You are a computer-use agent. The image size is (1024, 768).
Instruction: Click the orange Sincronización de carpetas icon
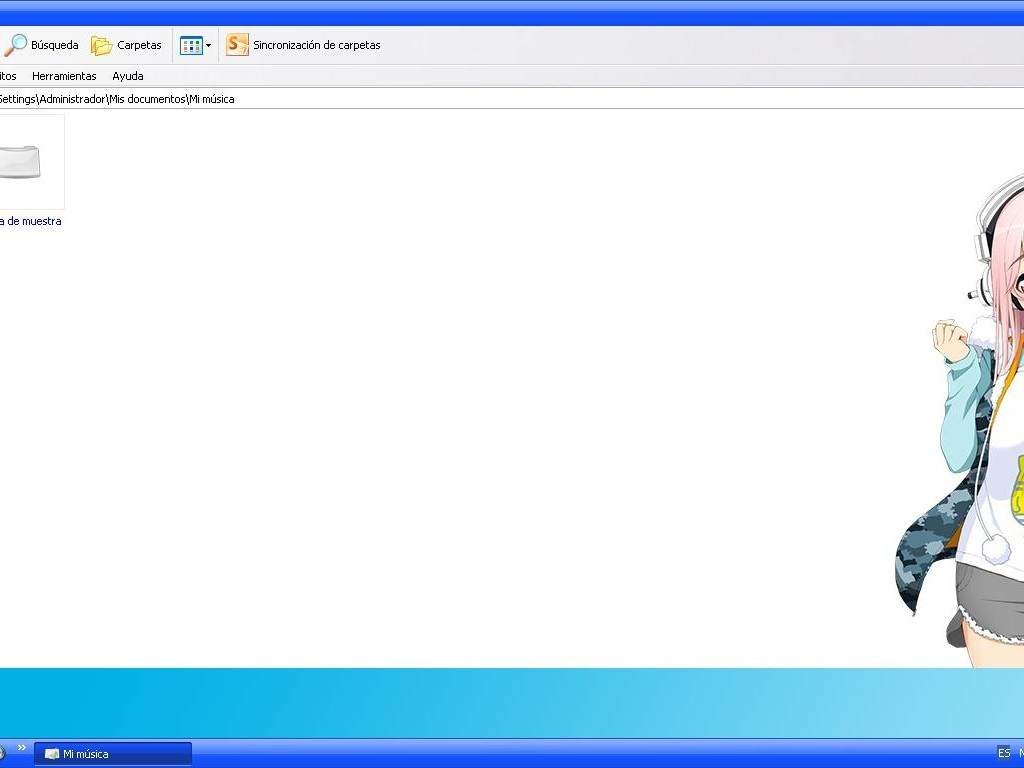point(237,45)
